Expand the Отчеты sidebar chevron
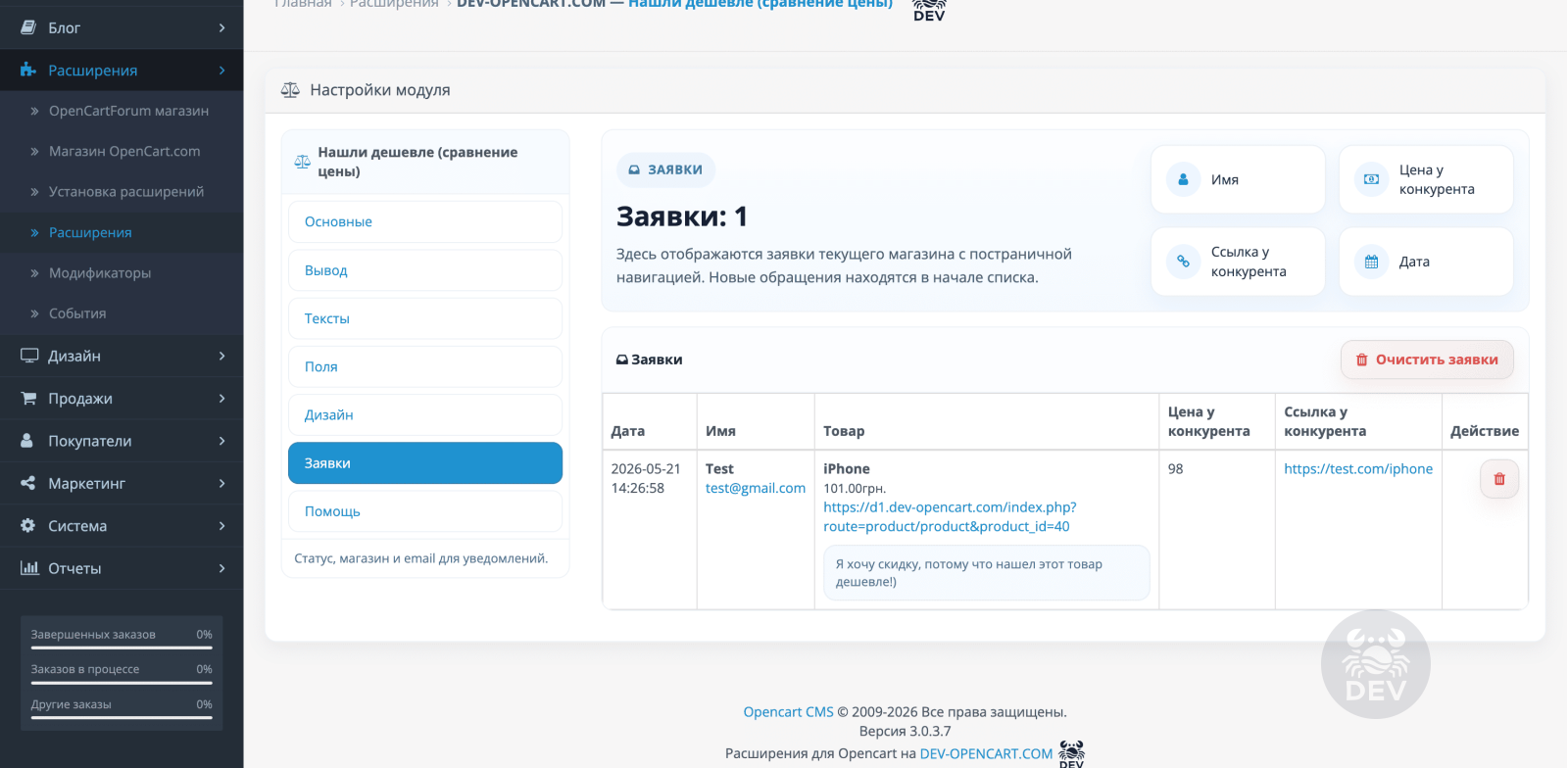 (222, 568)
